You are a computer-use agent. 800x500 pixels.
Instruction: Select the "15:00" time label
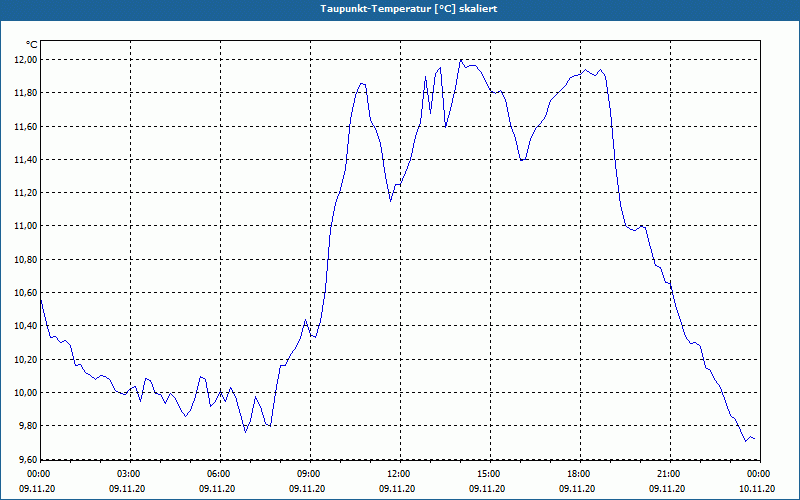coord(487,474)
